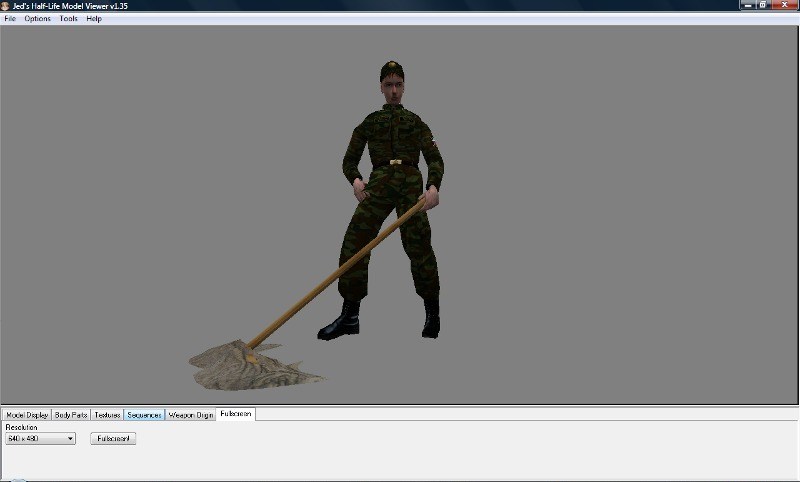Image resolution: width=800 pixels, height=482 pixels.
Task: Switch to the Sequences tab
Action: (x=144, y=415)
